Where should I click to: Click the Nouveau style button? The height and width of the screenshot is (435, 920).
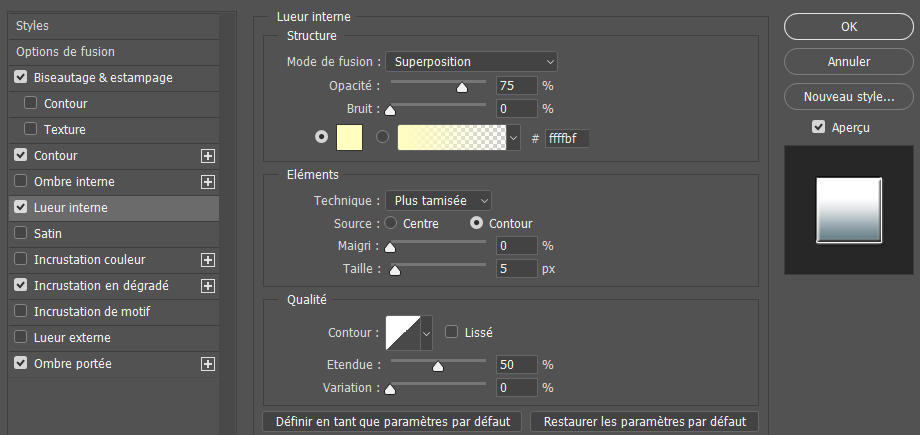(848, 97)
